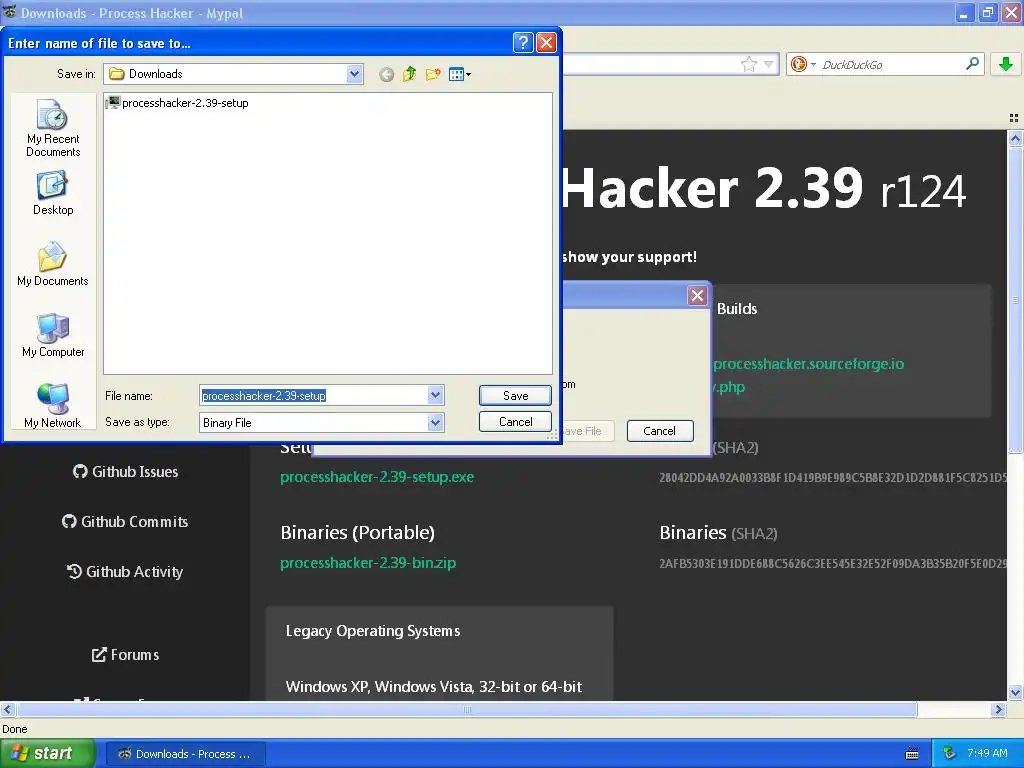1024x768 pixels.
Task: Click the Save button
Action: 515,395
